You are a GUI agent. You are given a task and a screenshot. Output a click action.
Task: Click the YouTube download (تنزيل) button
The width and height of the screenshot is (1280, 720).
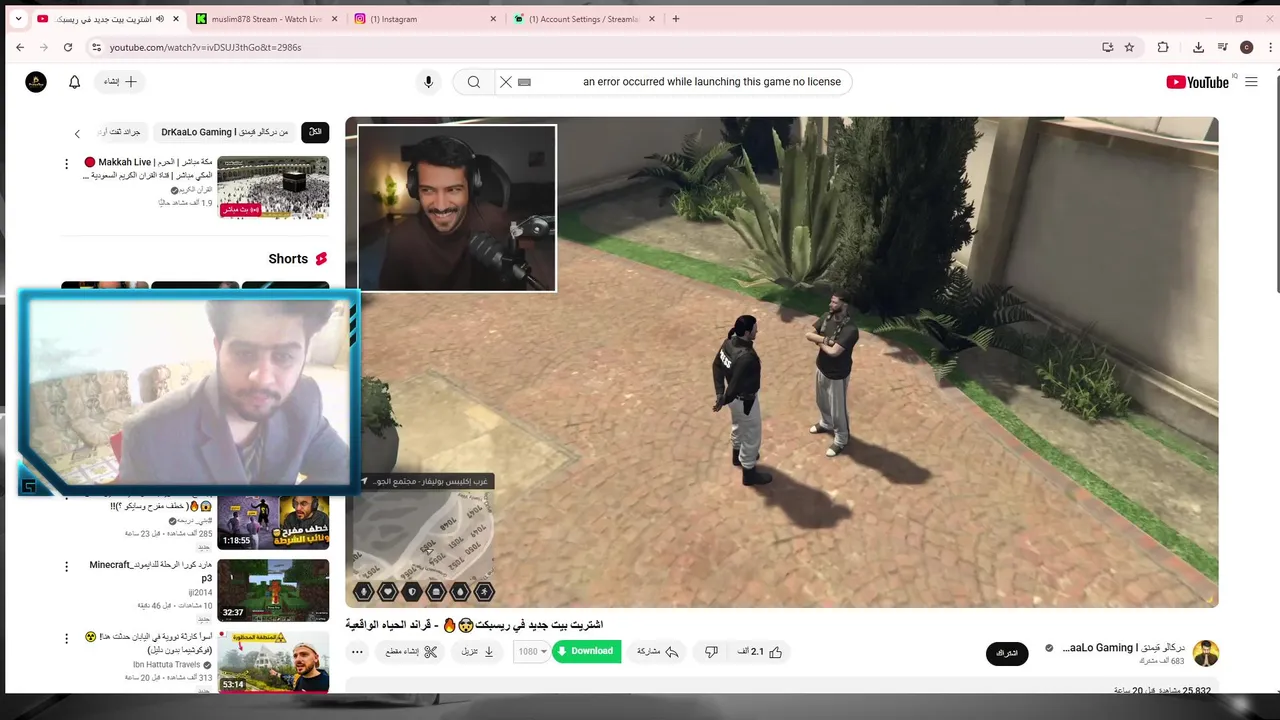click(x=478, y=652)
